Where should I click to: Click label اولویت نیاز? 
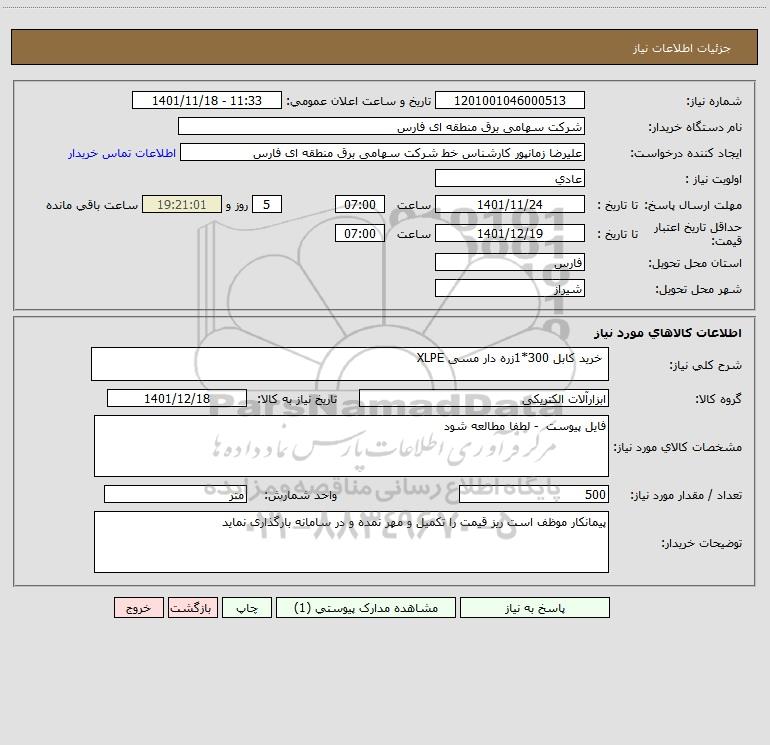(714, 180)
